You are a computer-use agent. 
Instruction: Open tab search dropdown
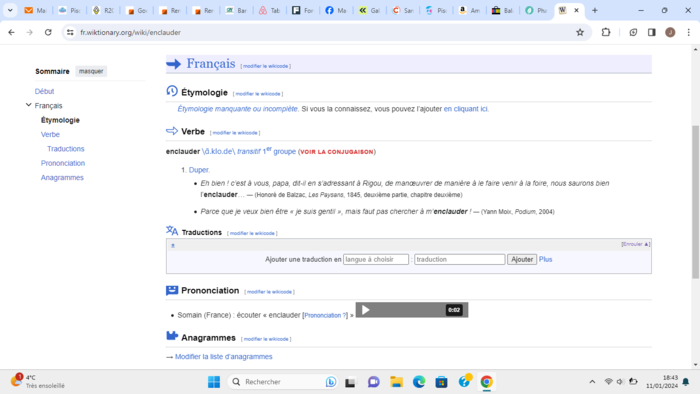[10, 10]
